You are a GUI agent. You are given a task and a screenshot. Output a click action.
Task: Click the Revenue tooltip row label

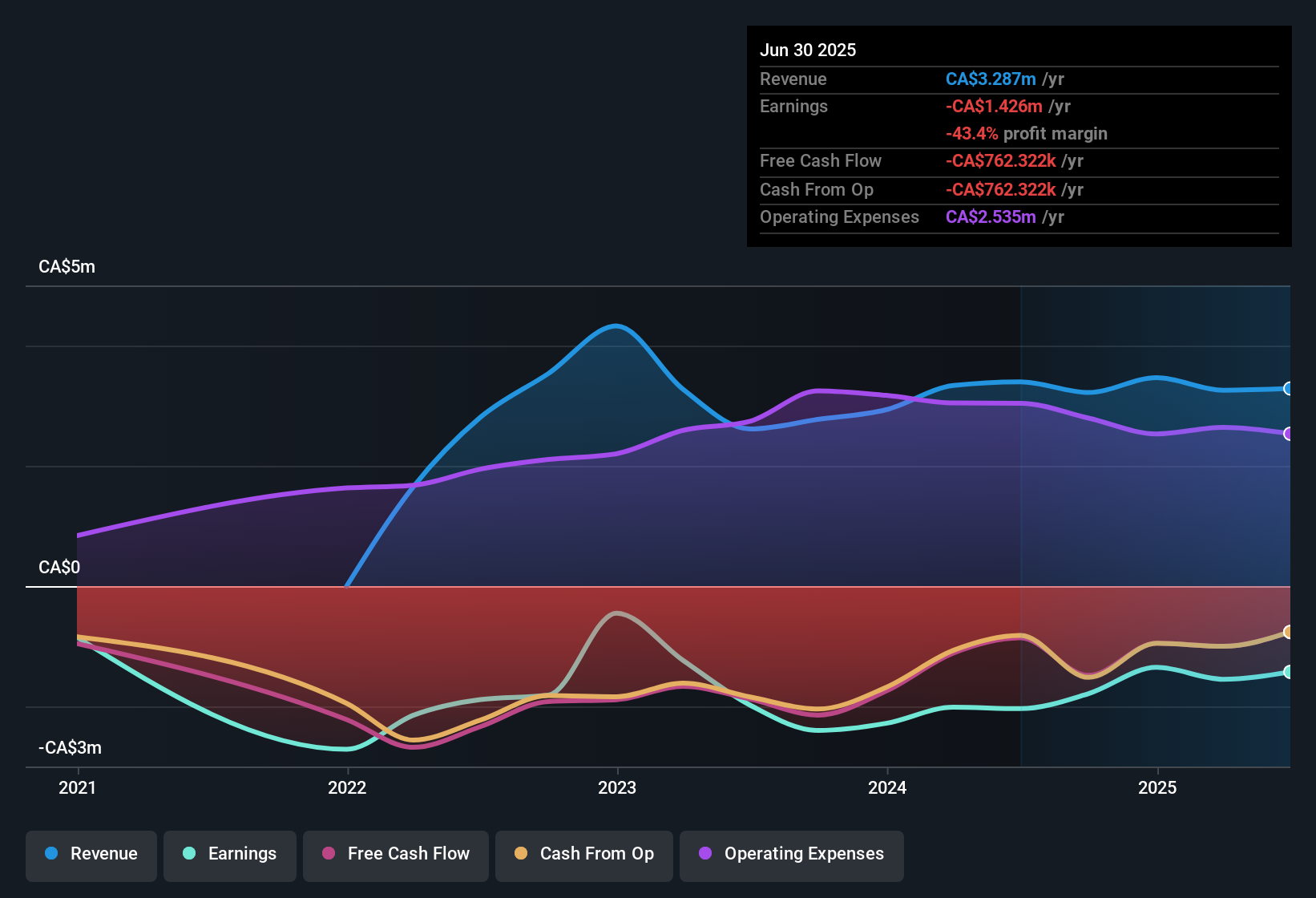coord(793,79)
